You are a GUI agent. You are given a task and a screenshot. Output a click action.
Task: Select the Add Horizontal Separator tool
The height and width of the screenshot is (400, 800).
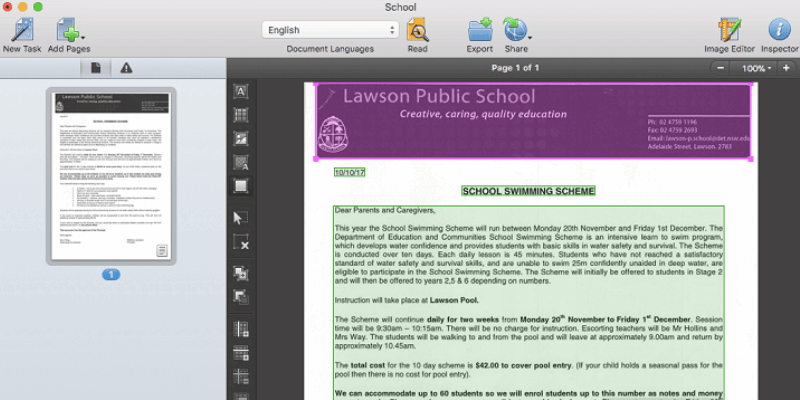[x=241, y=353]
